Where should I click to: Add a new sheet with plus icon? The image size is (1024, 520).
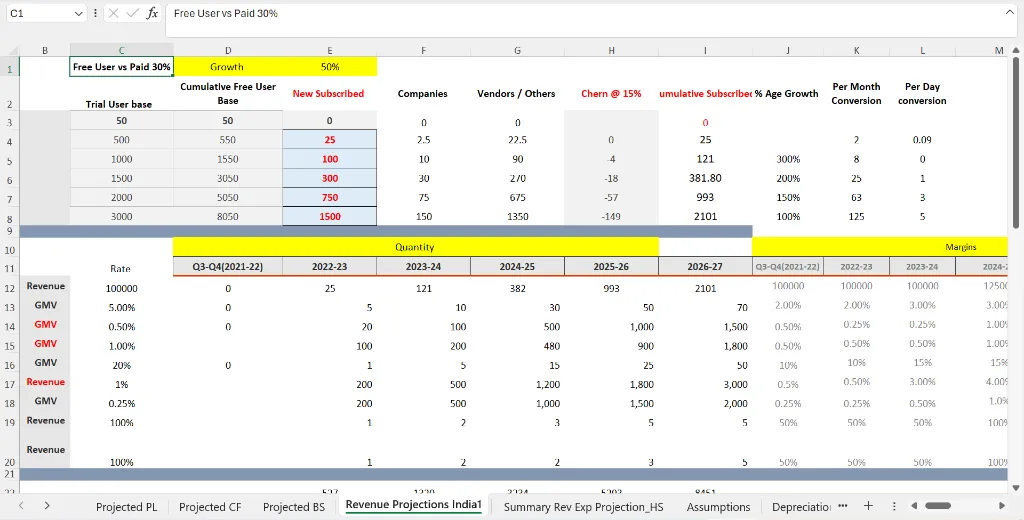(x=868, y=506)
